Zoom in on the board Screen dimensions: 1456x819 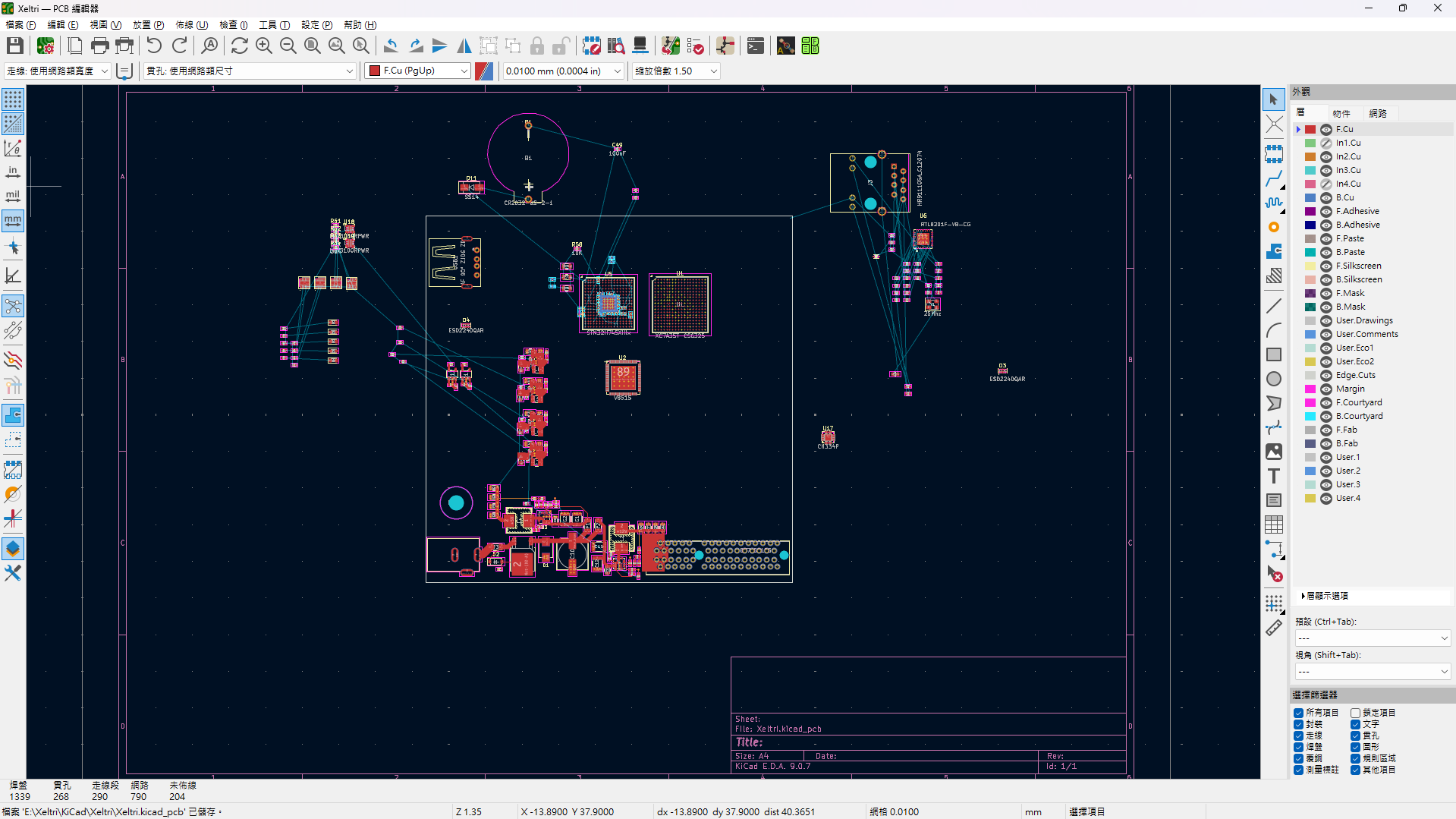pyautogui.click(x=264, y=46)
